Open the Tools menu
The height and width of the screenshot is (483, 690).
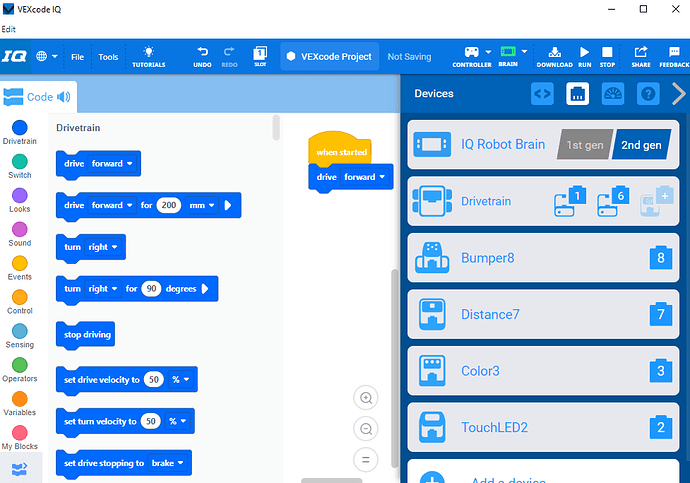pos(108,57)
